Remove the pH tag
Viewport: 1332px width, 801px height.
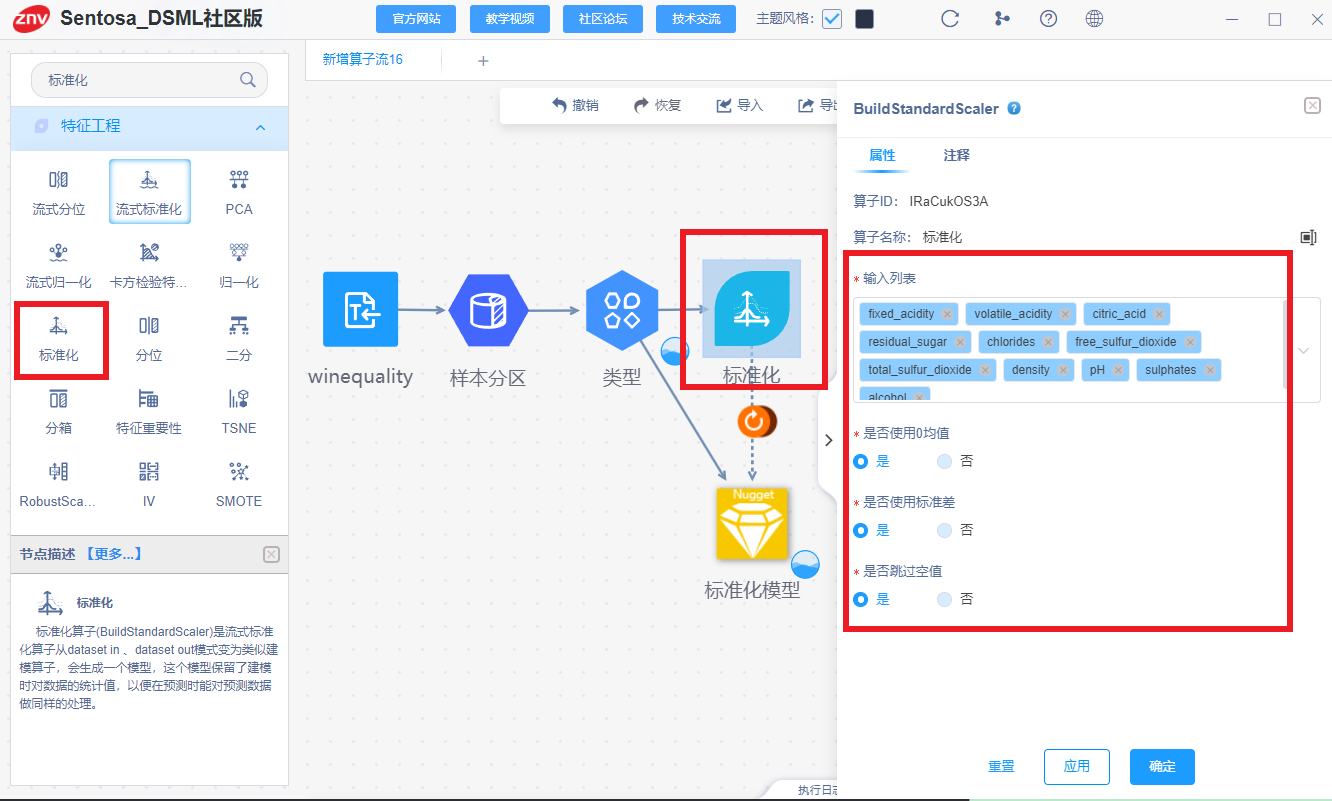[1118, 370]
